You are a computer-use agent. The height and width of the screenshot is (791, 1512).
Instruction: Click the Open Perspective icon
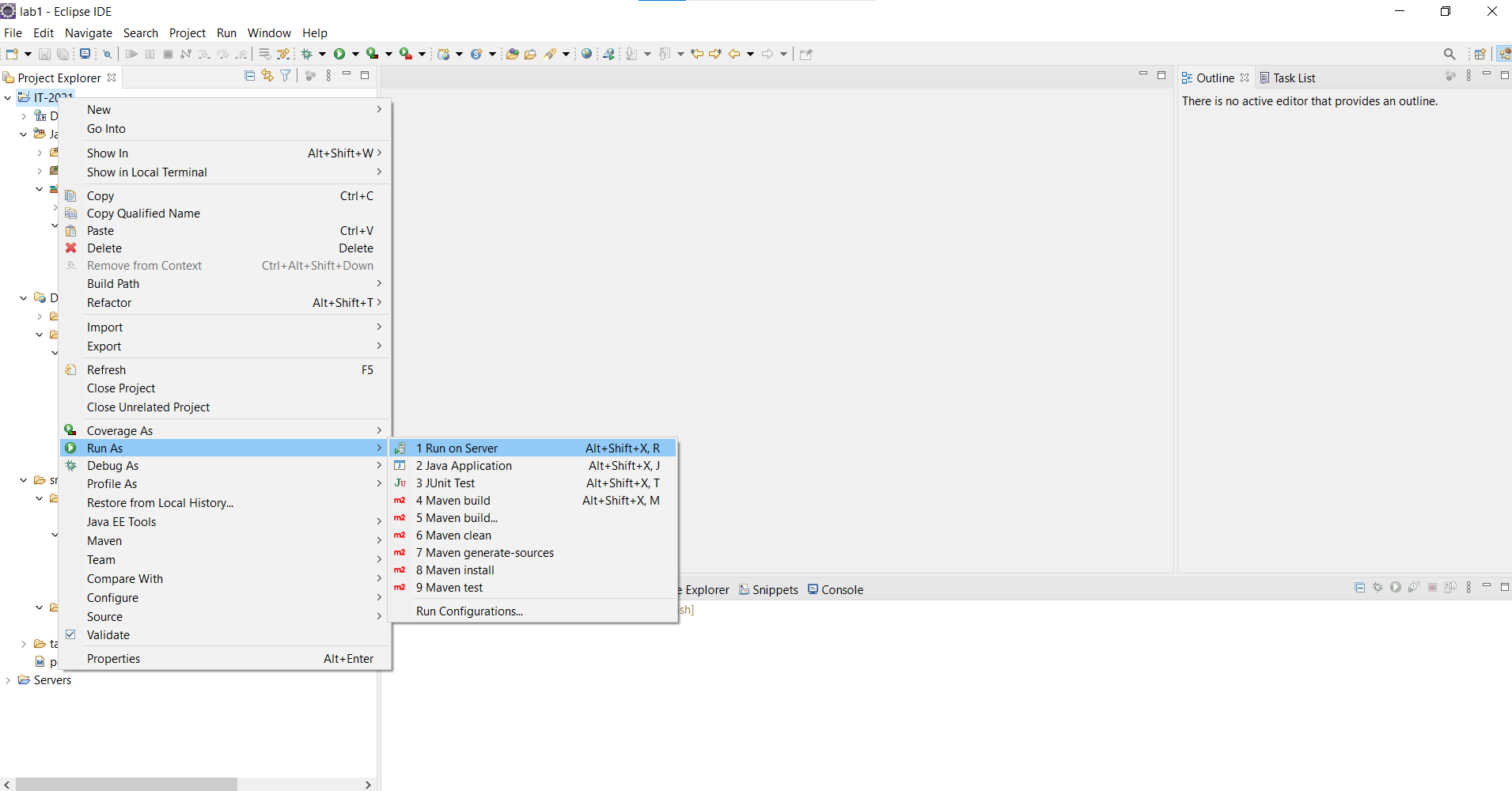1480,54
